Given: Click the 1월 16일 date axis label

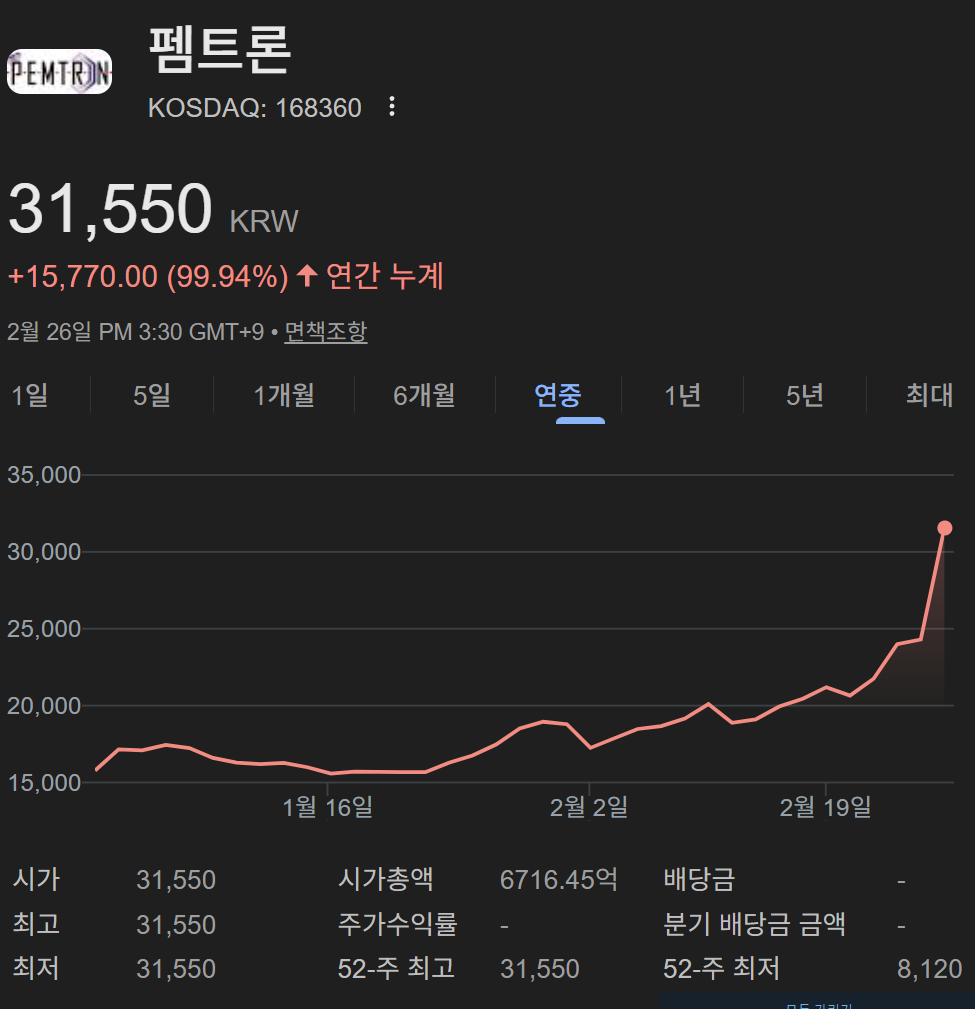Looking at the screenshot, I should tap(328, 807).
